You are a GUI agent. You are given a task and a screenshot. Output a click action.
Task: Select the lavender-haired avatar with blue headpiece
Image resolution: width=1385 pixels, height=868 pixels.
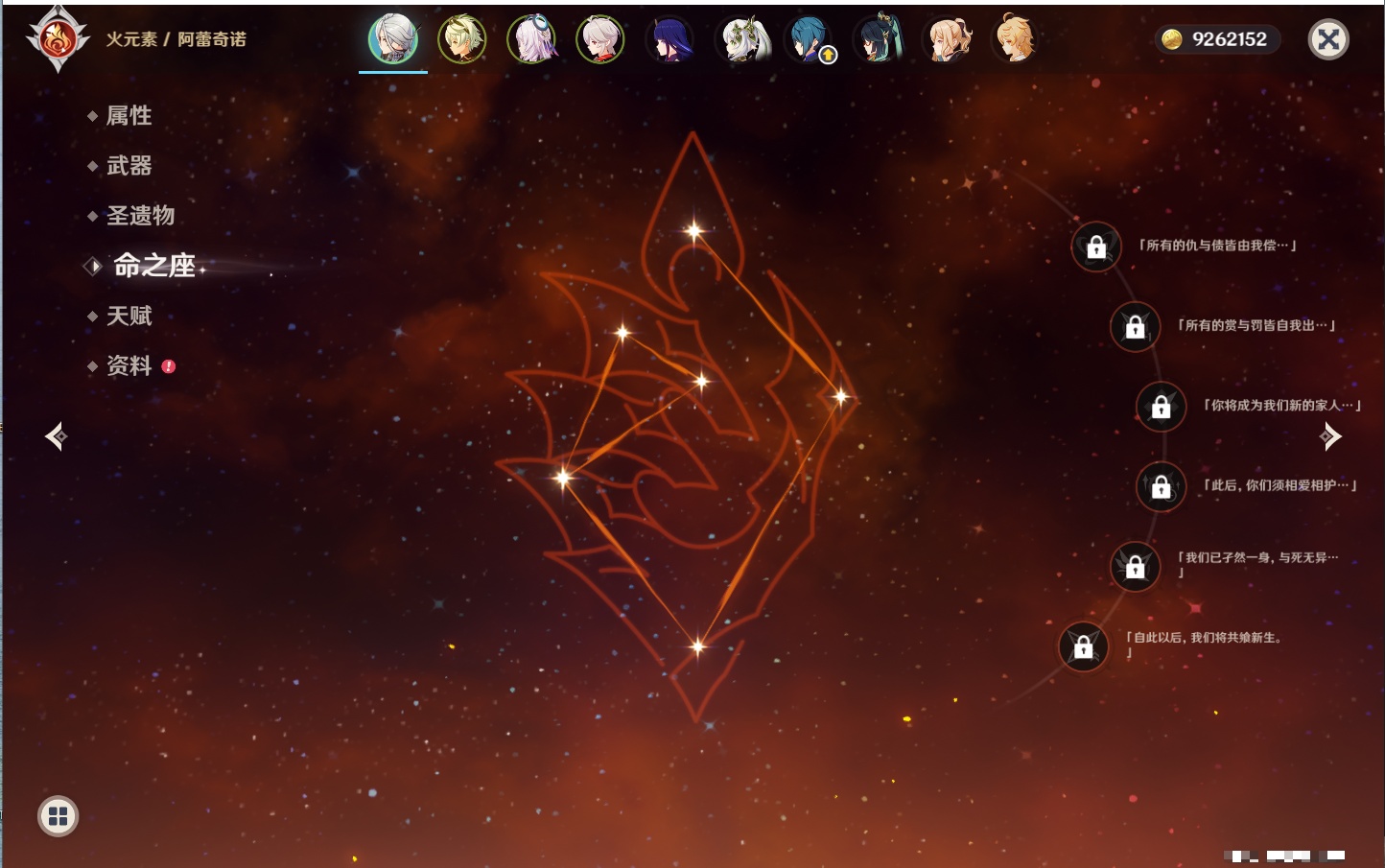pyautogui.click(x=531, y=39)
